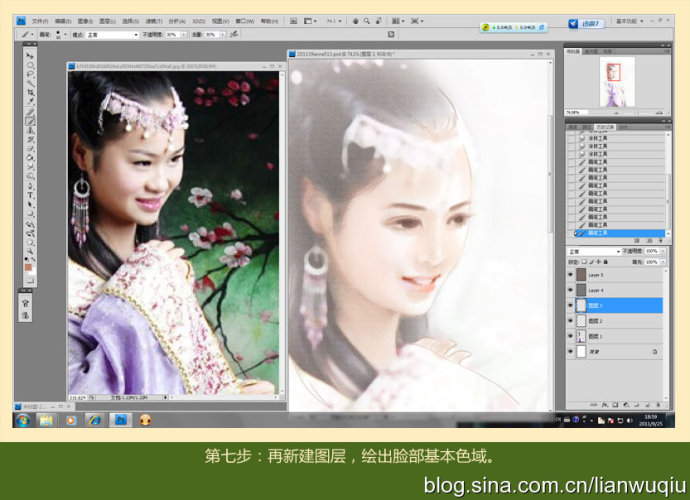Select the Hand tool in toolbox
This screenshot has height=500, width=690.
(30, 242)
